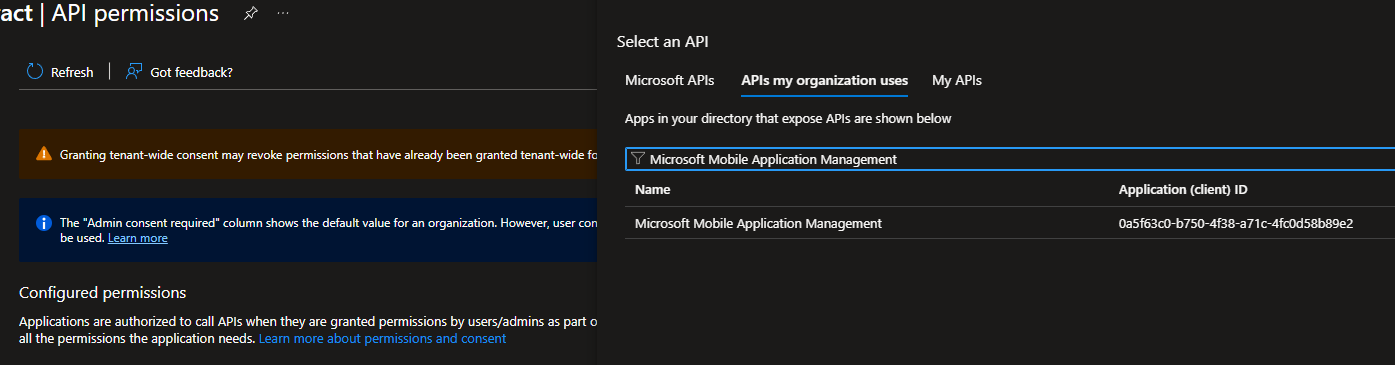Refresh the permissions list
This screenshot has width=1395, height=365.
60,72
